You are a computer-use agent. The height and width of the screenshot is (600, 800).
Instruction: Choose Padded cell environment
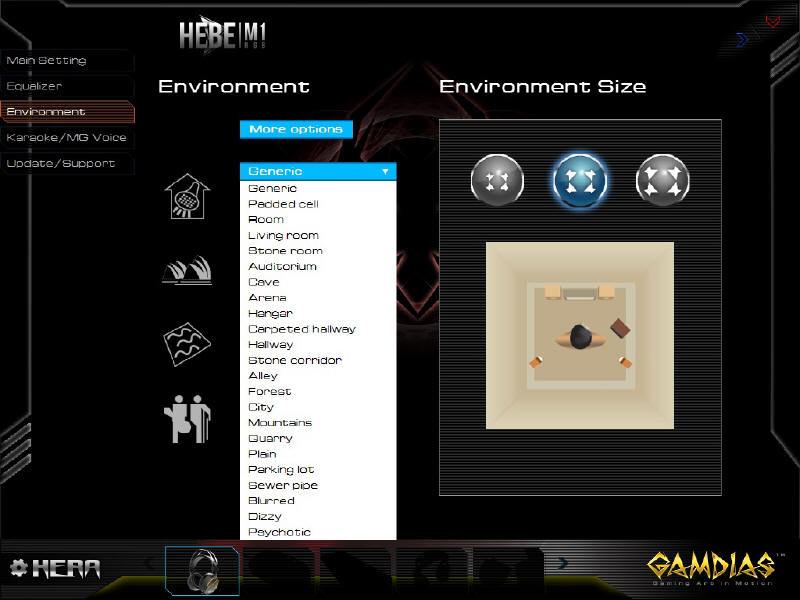click(x=318, y=204)
